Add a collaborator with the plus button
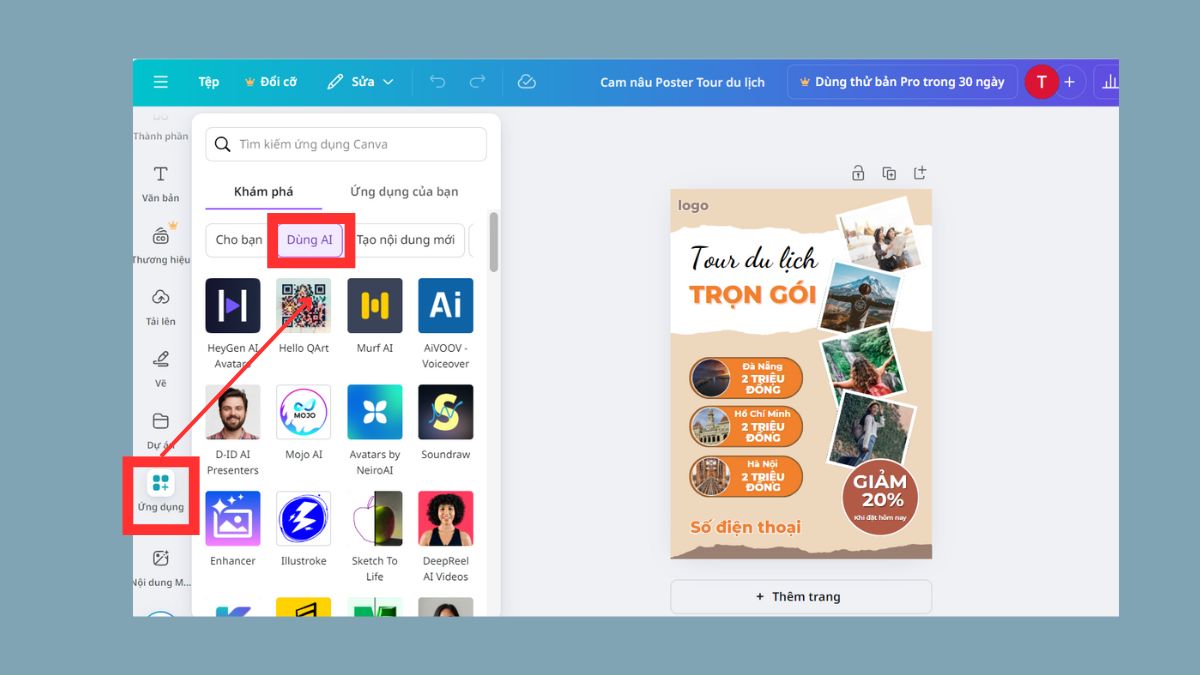Screen dimensions: 1200x675 (1069, 82)
